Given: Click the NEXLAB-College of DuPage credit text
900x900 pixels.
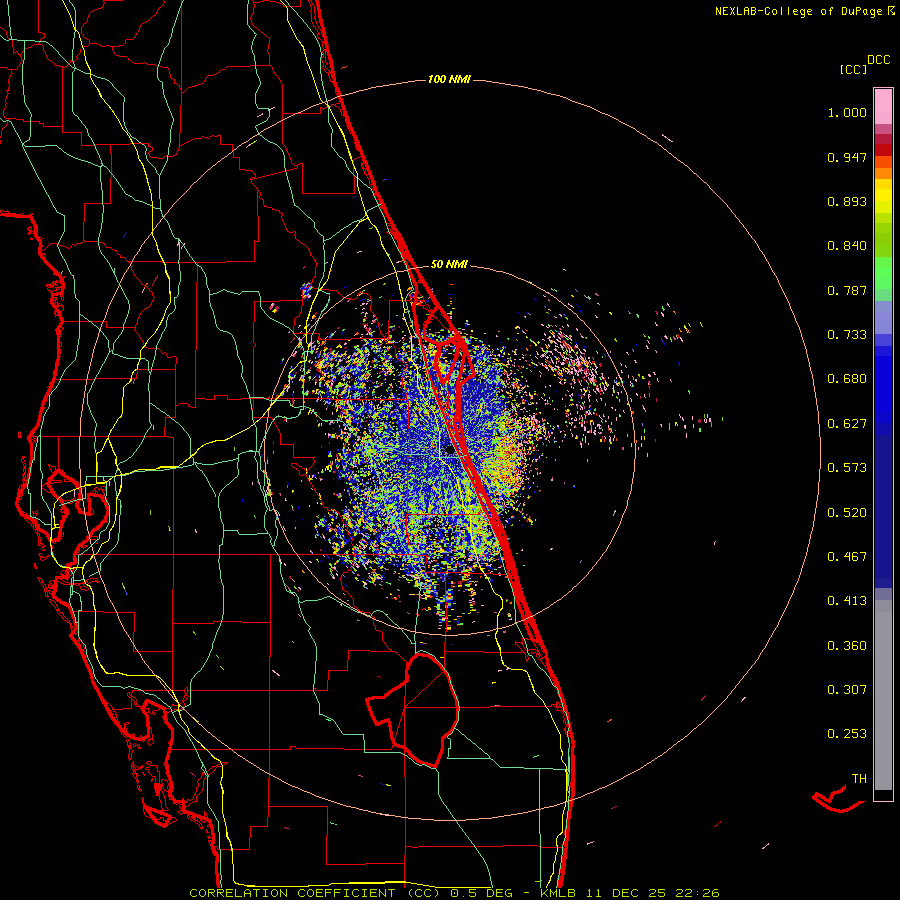Looking at the screenshot, I should tap(798, 11).
